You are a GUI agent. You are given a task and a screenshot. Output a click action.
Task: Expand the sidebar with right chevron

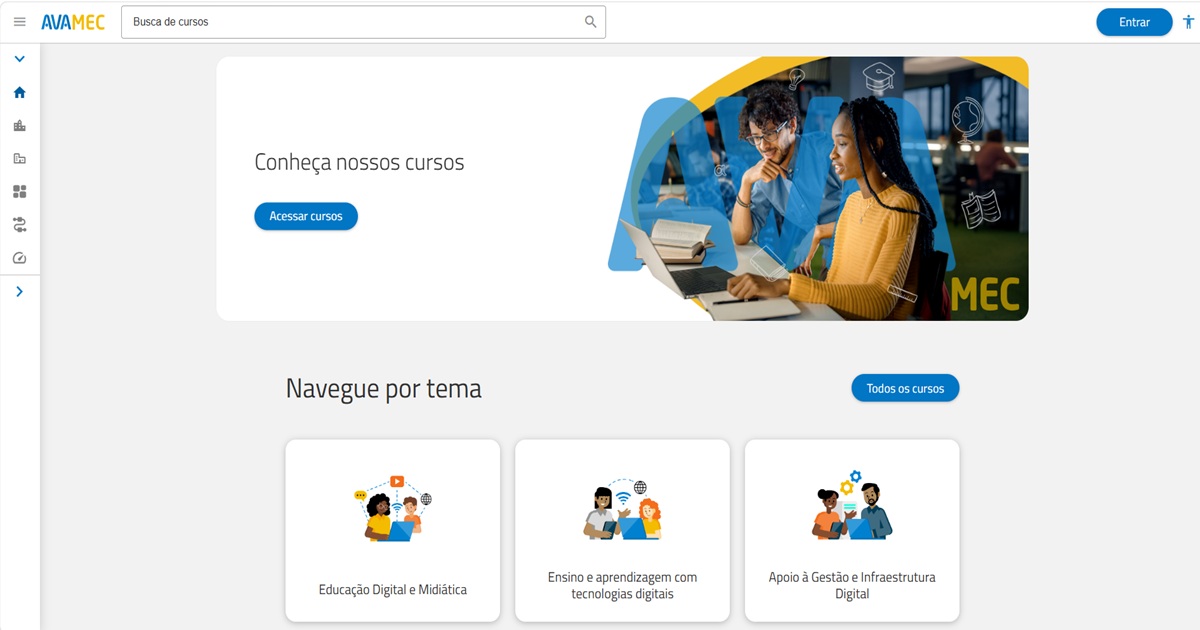19,292
